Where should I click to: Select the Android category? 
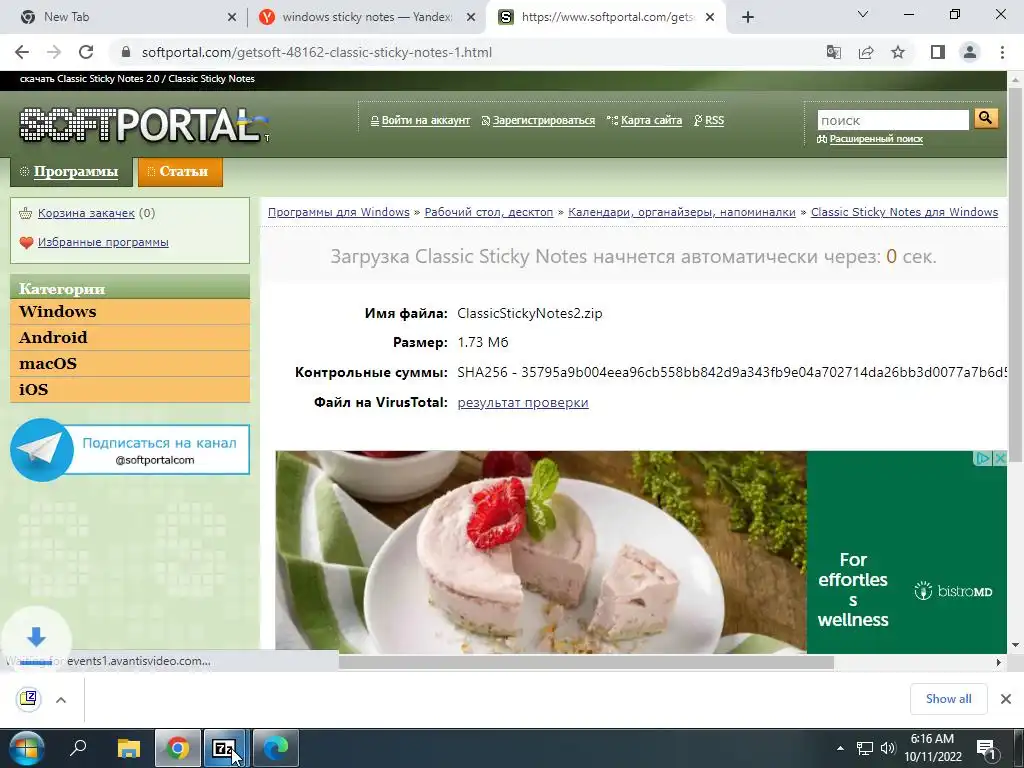[130, 338]
